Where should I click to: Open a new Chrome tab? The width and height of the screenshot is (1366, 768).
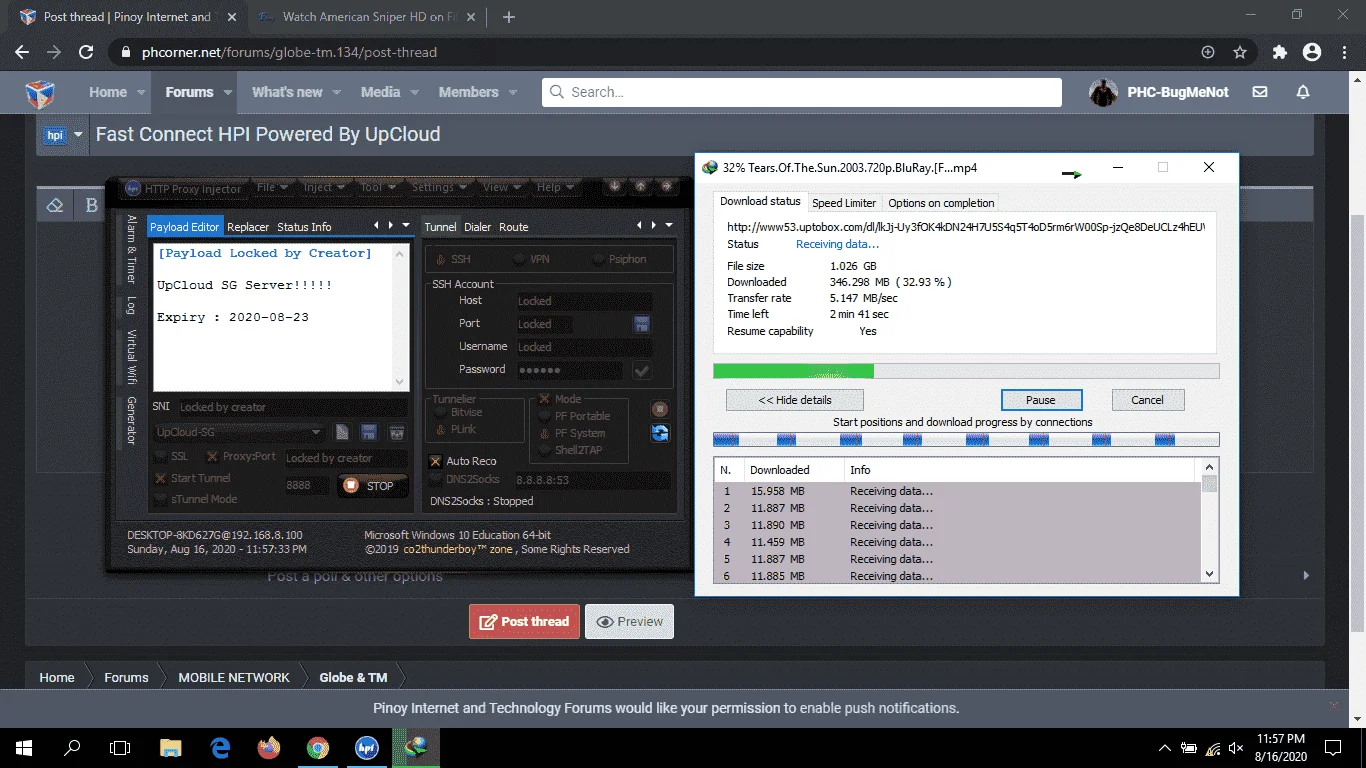(508, 17)
